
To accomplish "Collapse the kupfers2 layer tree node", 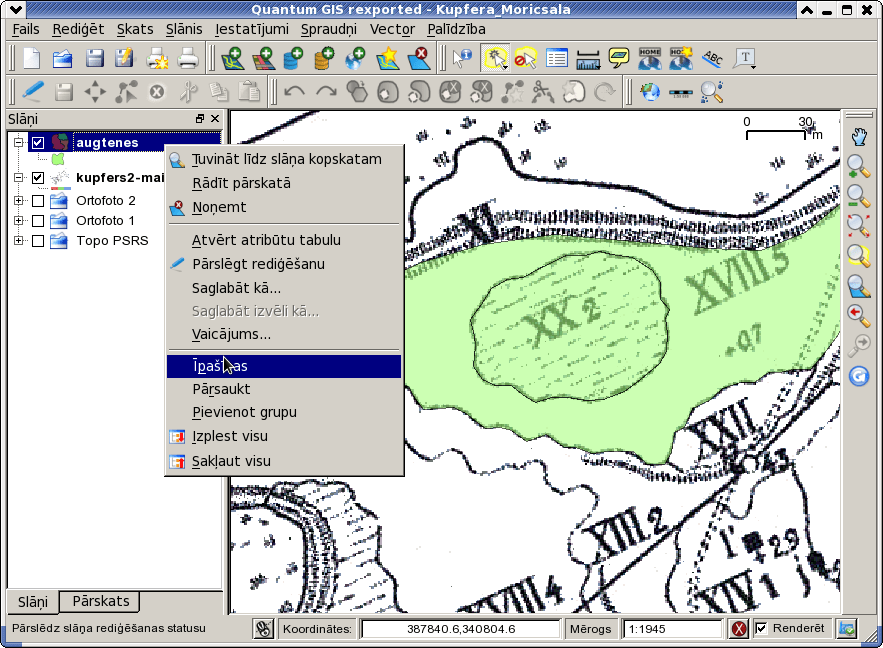I will [x=19, y=178].
